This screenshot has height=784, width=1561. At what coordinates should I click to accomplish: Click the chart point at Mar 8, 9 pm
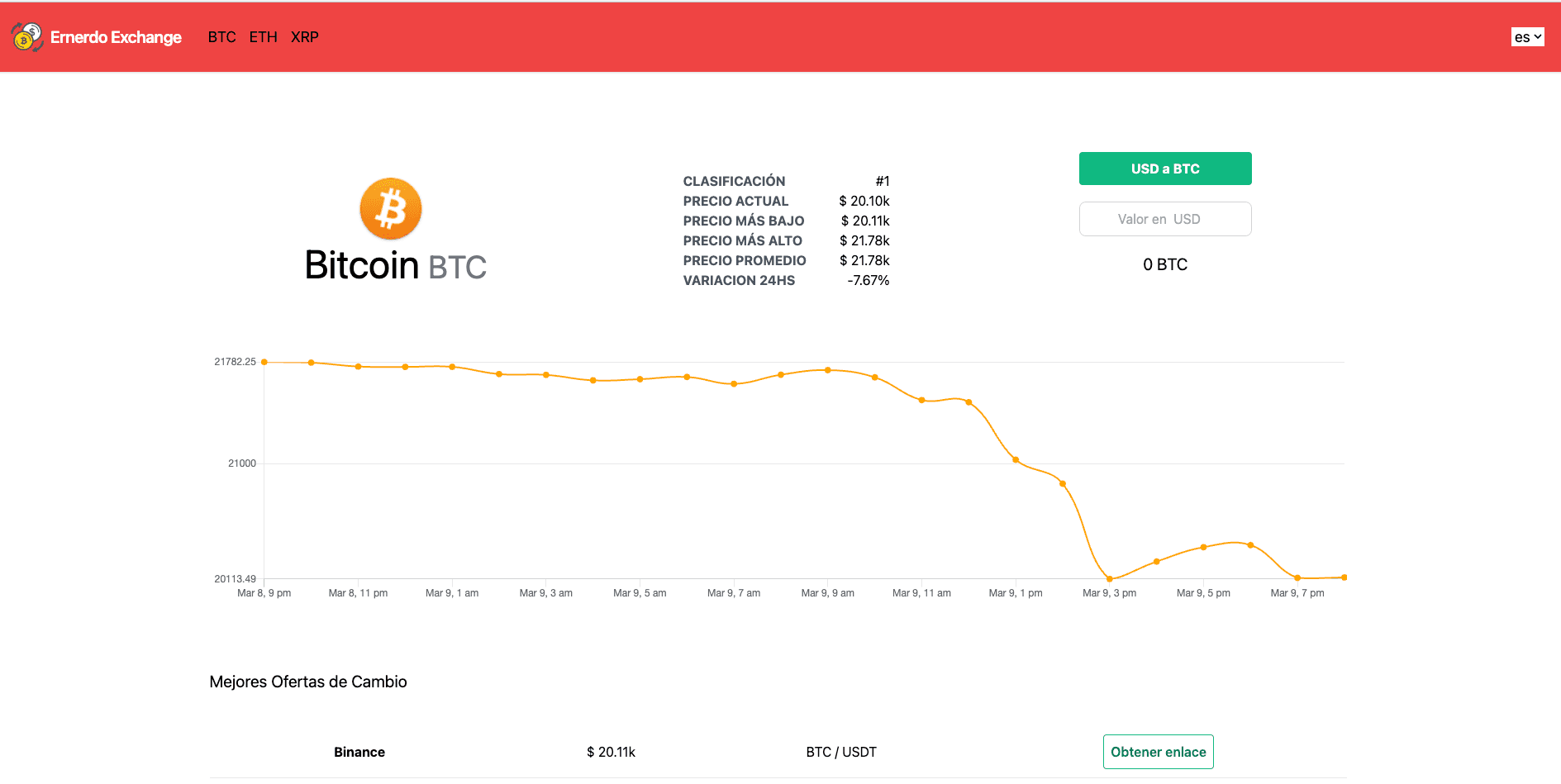264,362
